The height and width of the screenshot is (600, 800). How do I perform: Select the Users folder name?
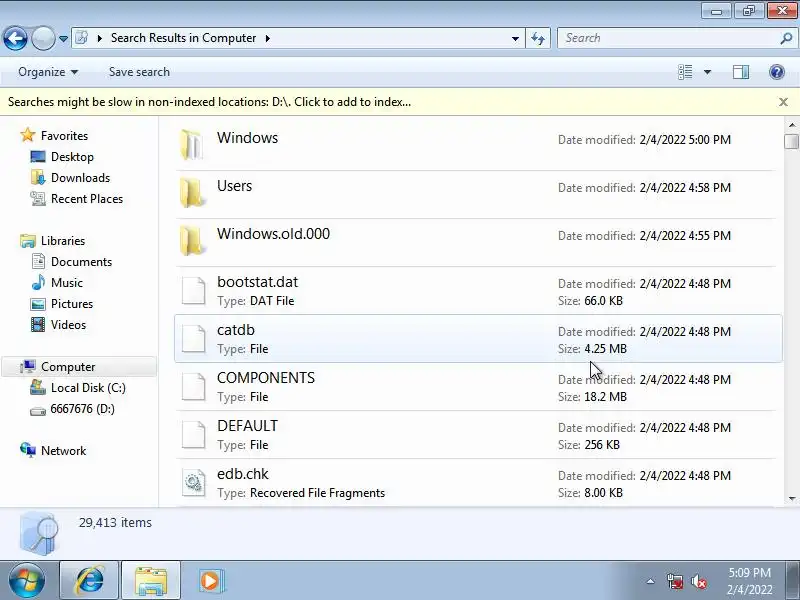[234, 186]
